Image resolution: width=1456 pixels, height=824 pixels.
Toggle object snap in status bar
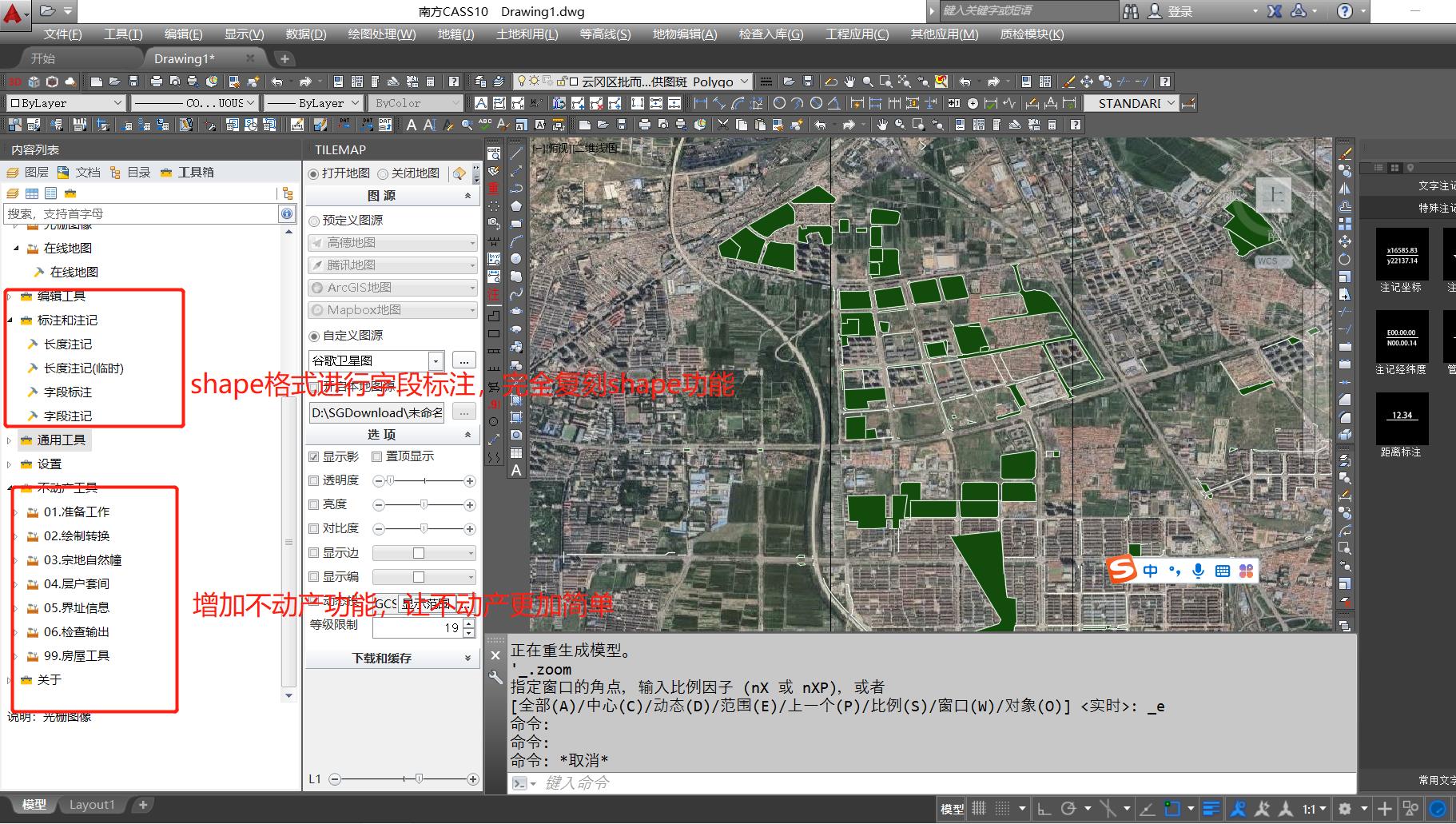[1172, 808]
